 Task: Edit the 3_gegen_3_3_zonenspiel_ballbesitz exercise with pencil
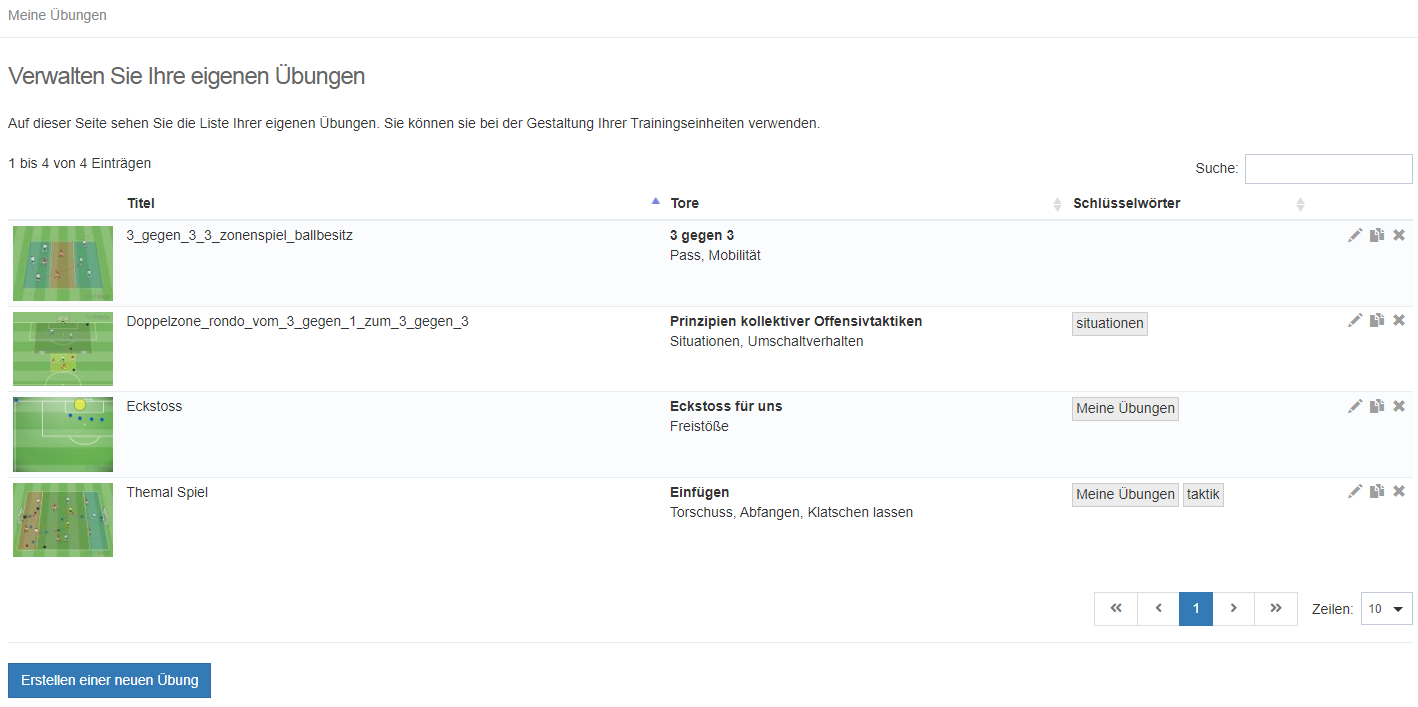pos(1355,235)
